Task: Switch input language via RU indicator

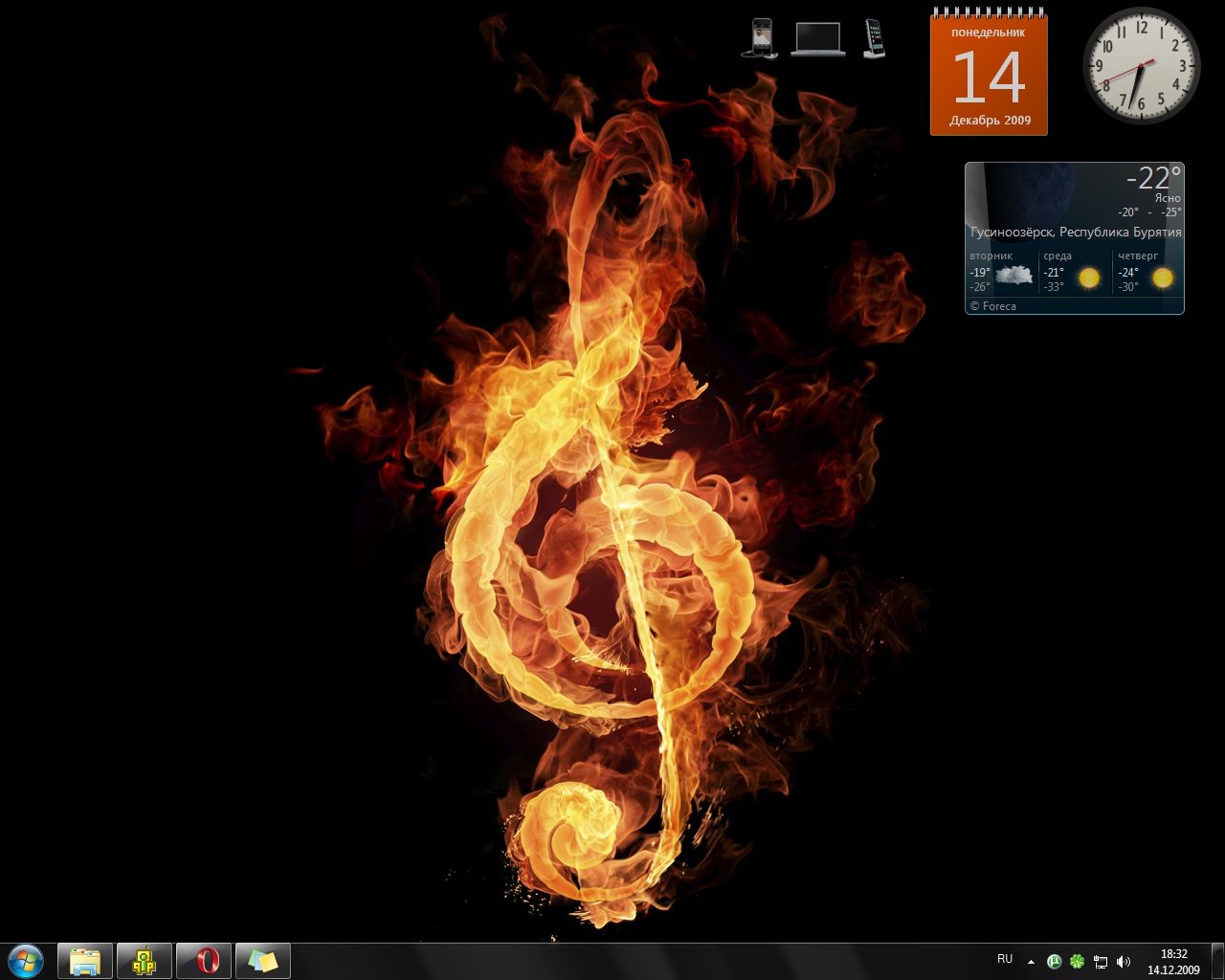Action: pos(1005,959)
